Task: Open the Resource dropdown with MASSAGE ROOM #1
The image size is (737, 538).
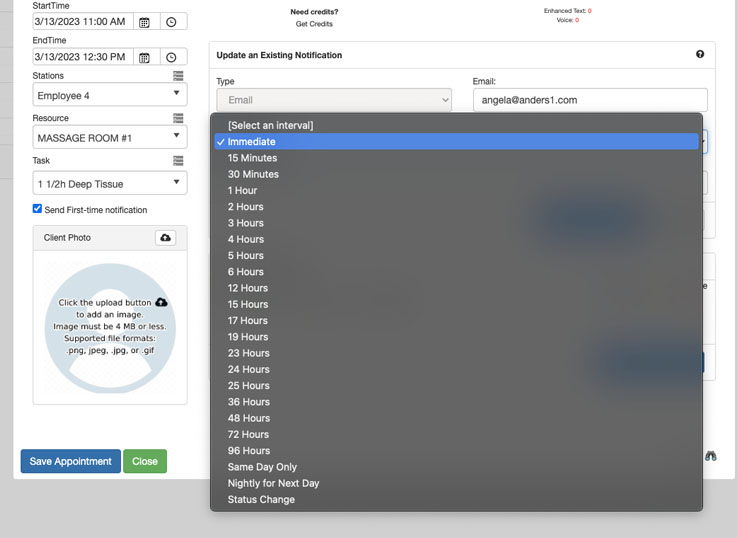Action: coord(109,137)
